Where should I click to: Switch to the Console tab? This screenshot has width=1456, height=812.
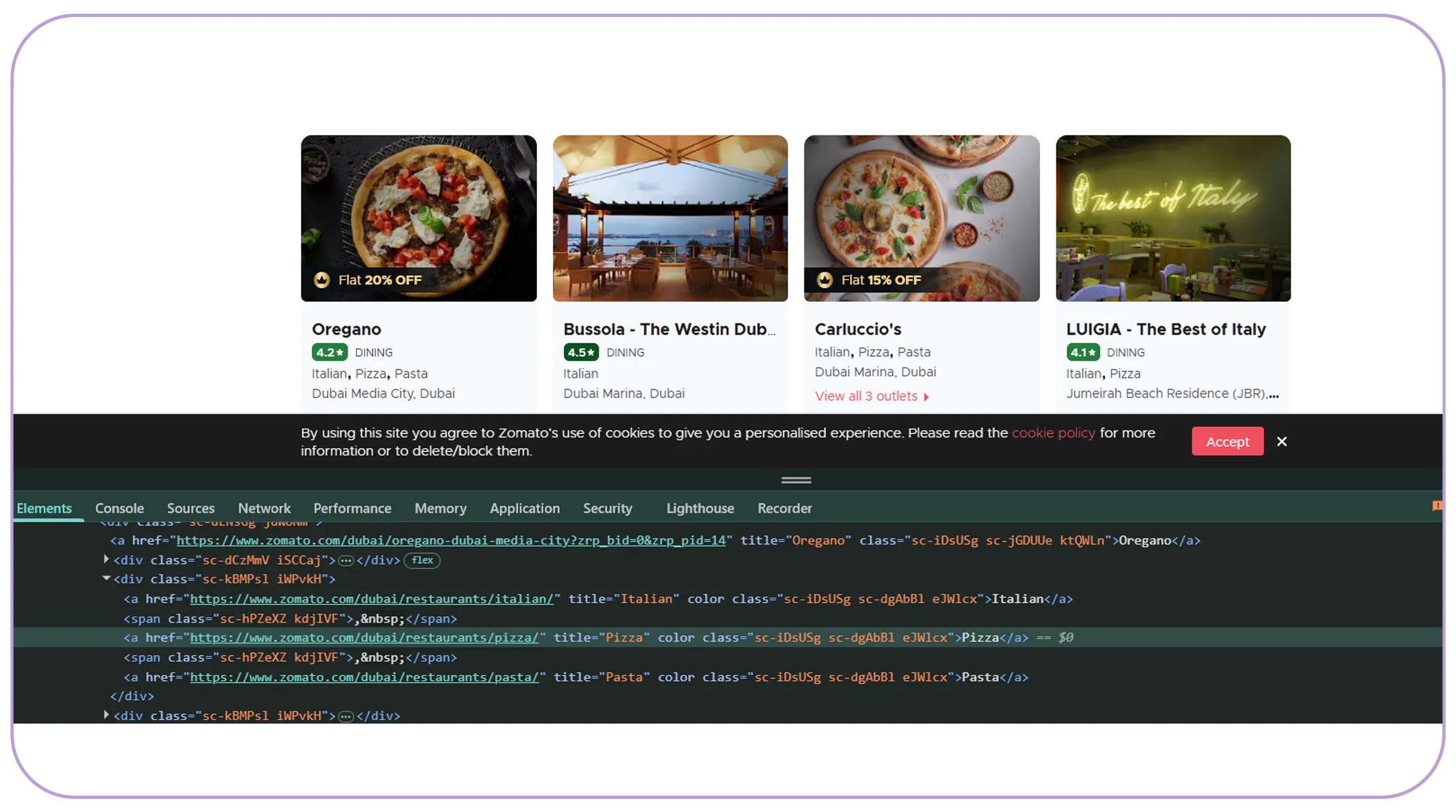coord(119,508)
